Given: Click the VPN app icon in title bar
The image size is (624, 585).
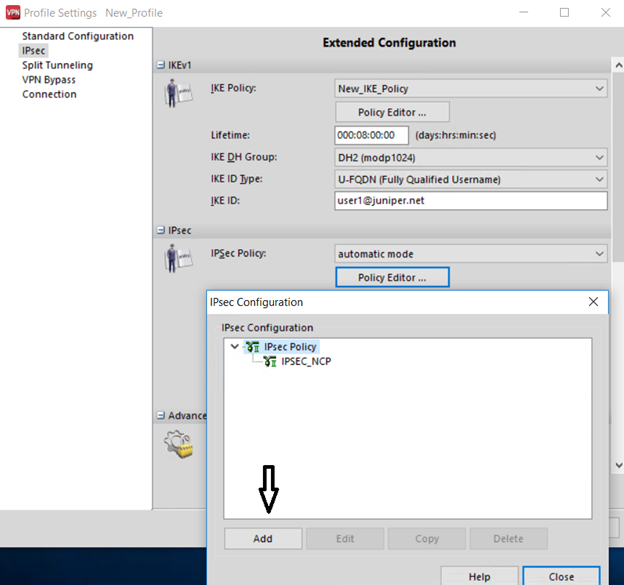Looking at the screenshot, I should (x=13, y=13).
